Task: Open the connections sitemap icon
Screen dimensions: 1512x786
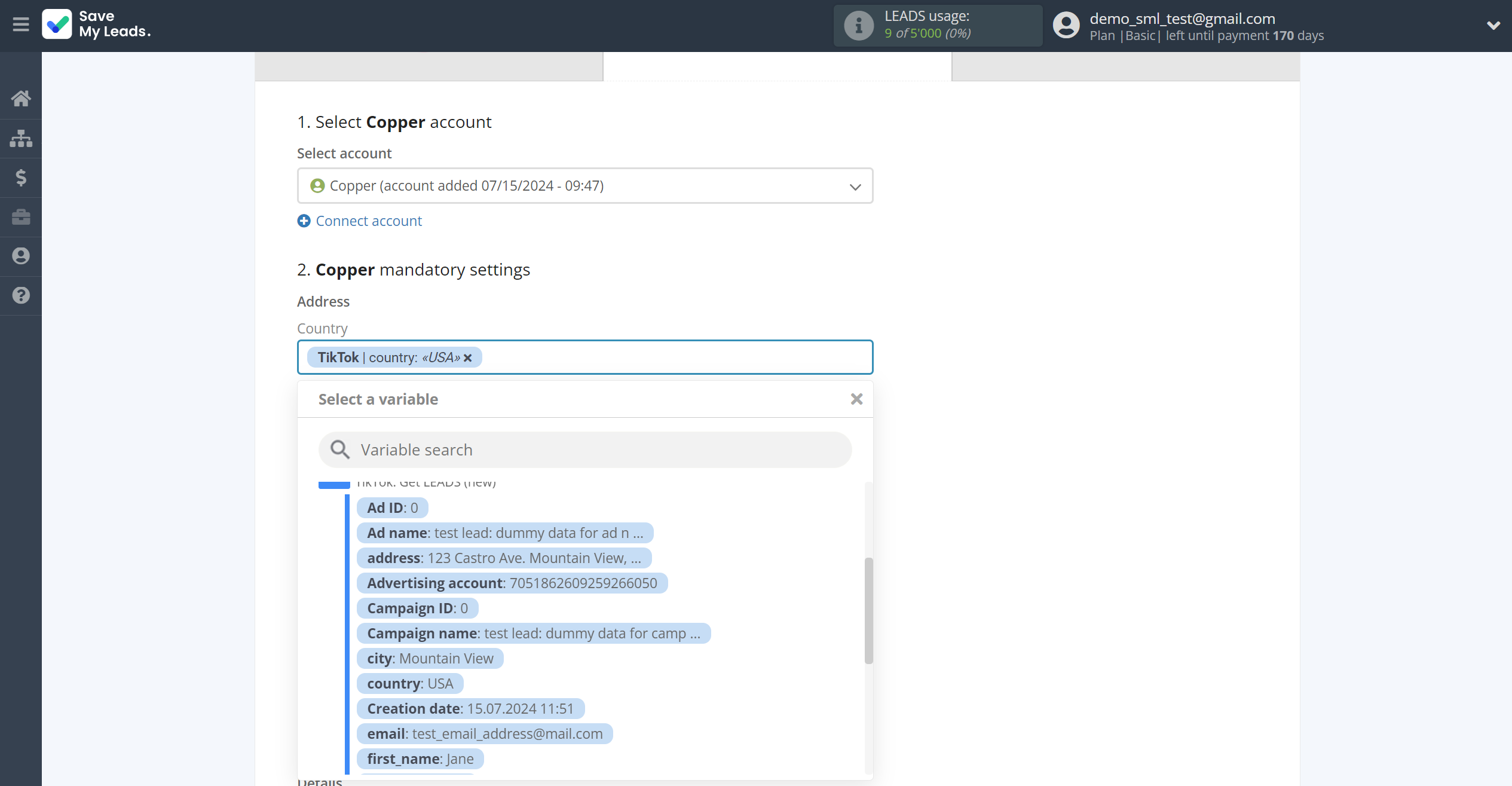Action: (21, 138)
